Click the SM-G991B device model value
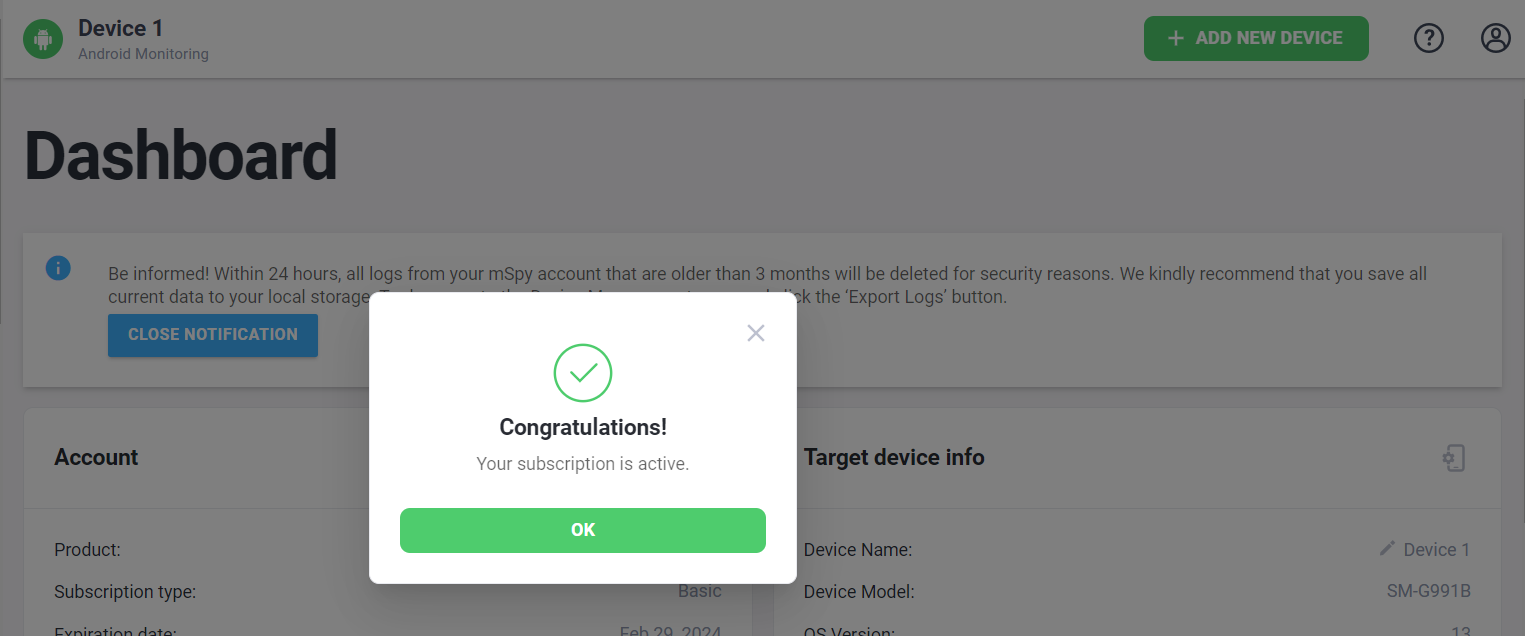The image size is (1525, 636). (1428, 591)
